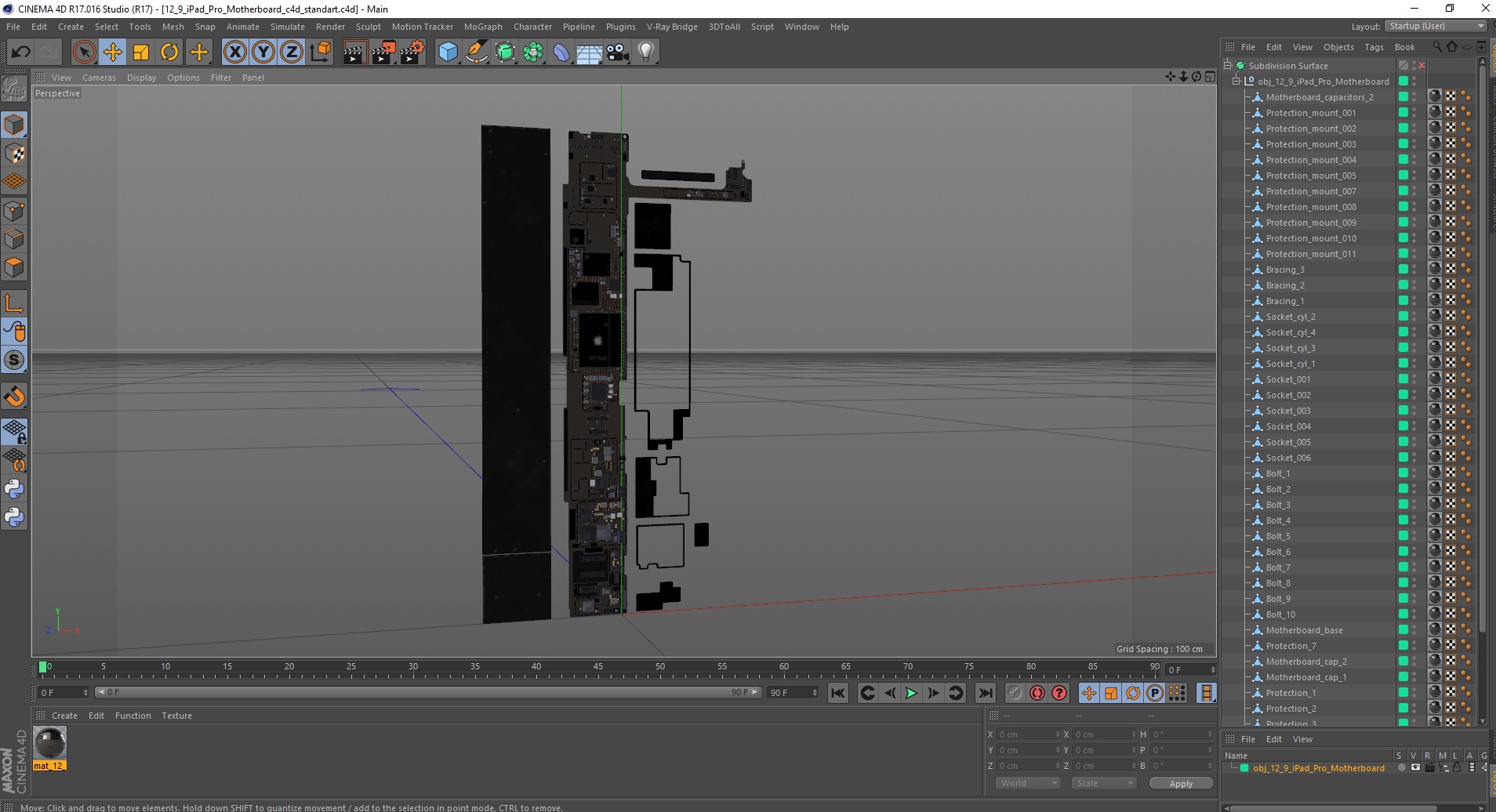Render active view clapperboard icon
The width and height of the screenshot is (1496, 812).
[354, 53]
